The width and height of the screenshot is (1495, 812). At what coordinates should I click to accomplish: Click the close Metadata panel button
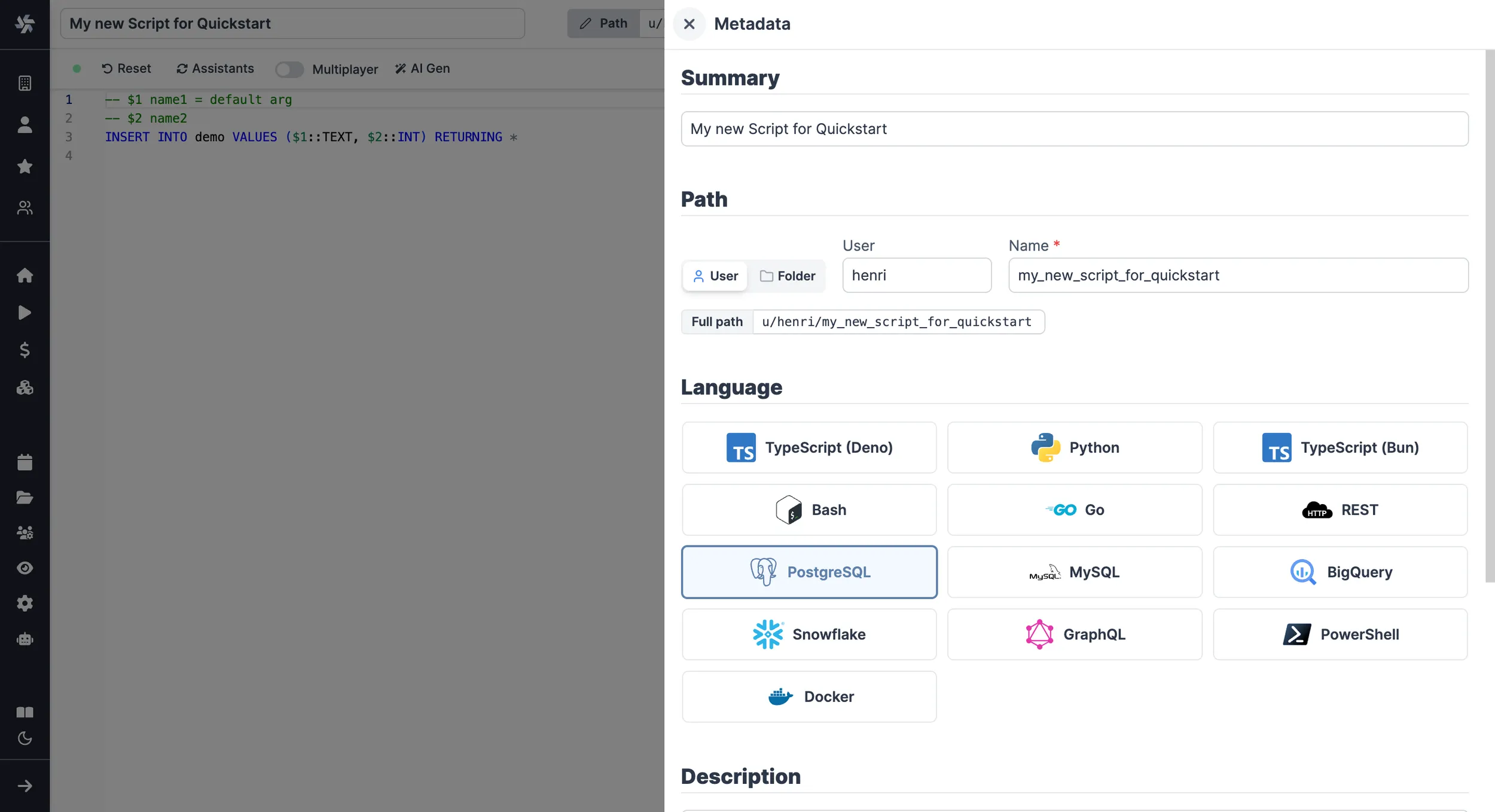click(690, 24)
